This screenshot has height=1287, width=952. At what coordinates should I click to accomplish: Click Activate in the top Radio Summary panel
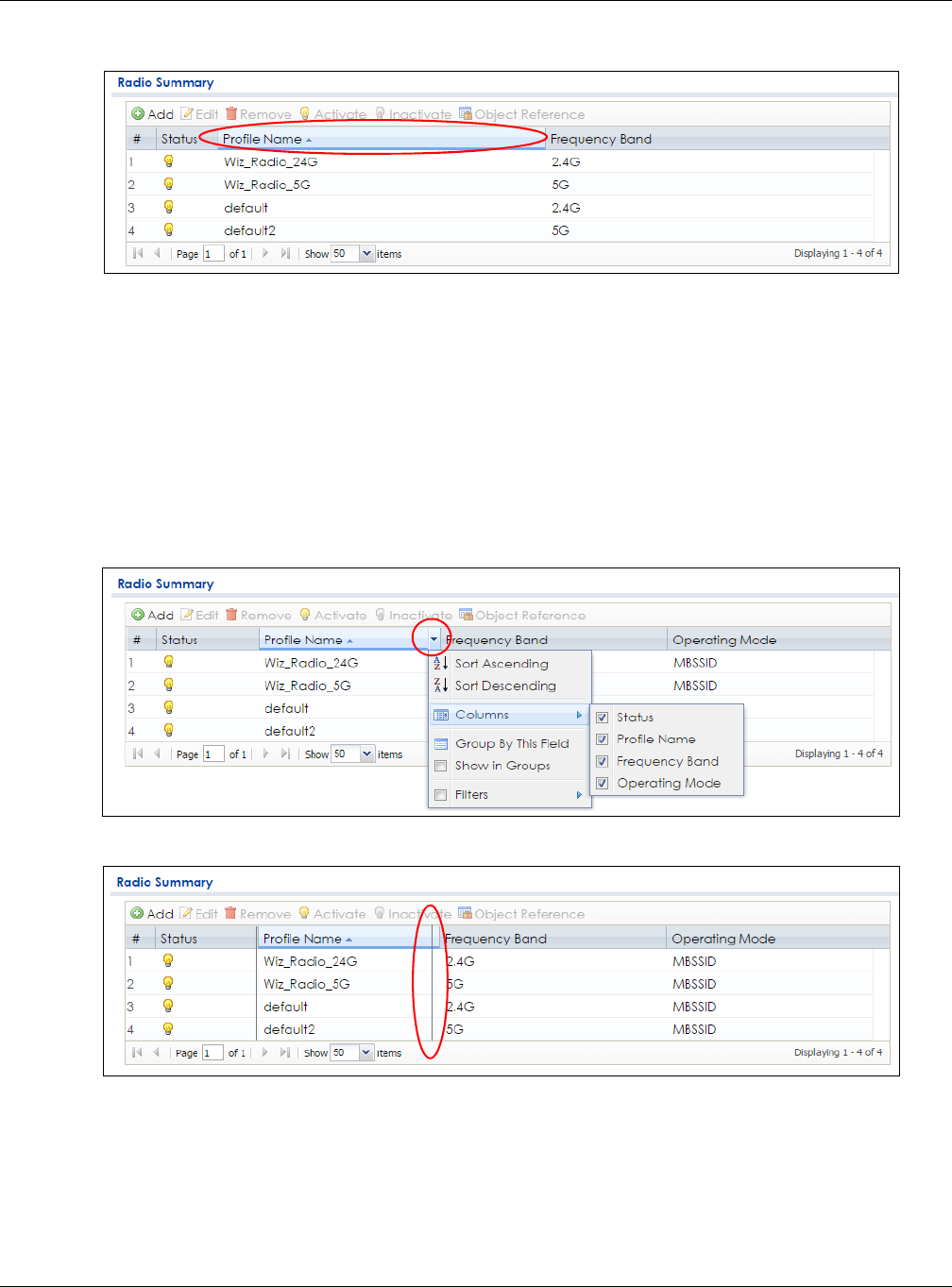pyautogui.click(x=332, y=114)
